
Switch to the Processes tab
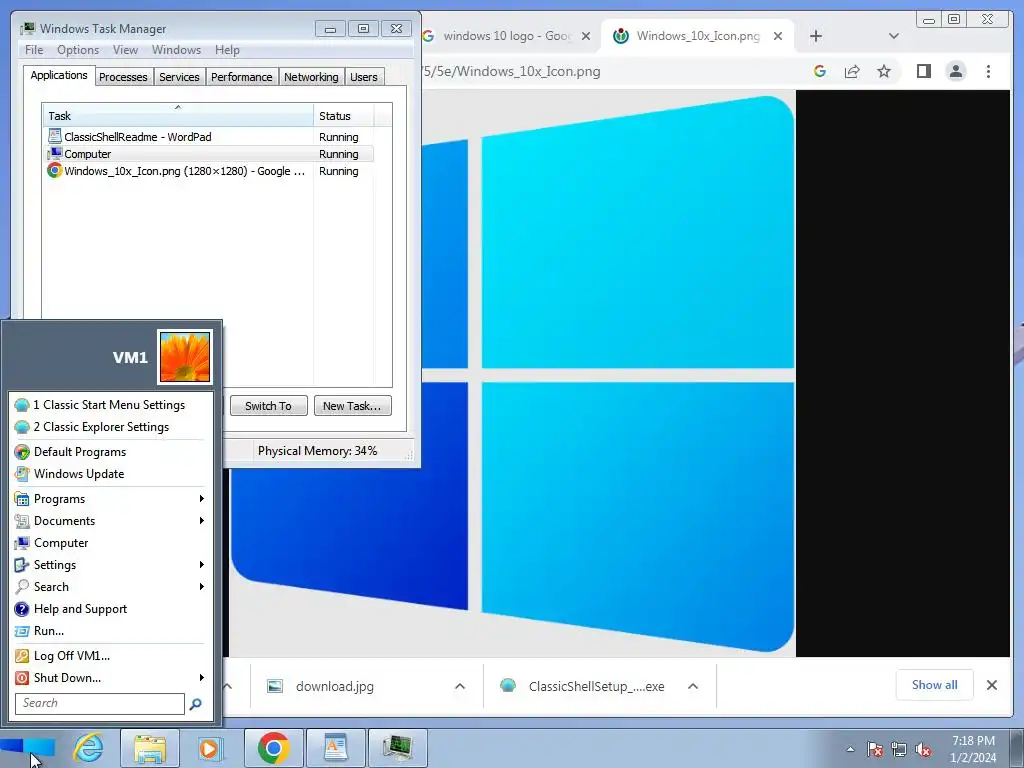(123, 77)
